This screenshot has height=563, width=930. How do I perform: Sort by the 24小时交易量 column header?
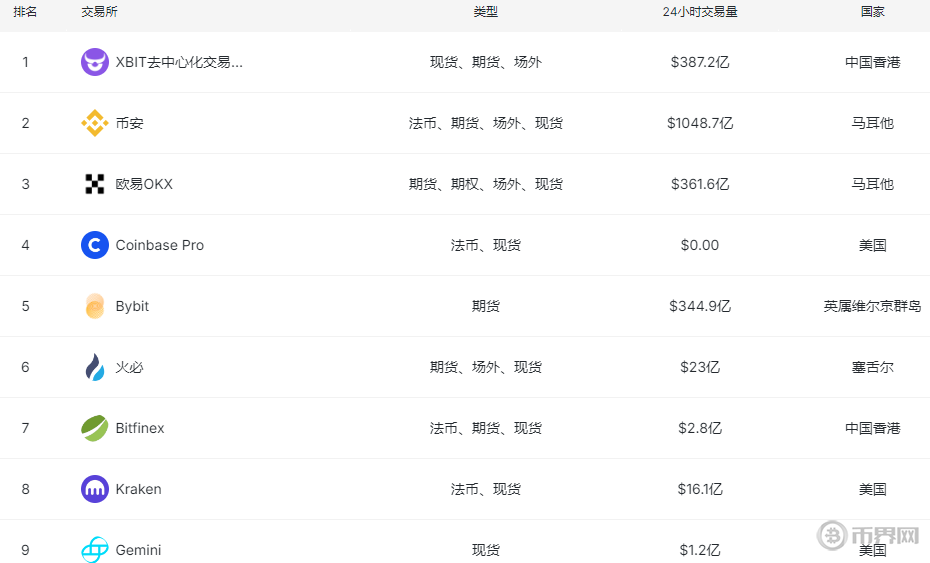tap(700, 12)
